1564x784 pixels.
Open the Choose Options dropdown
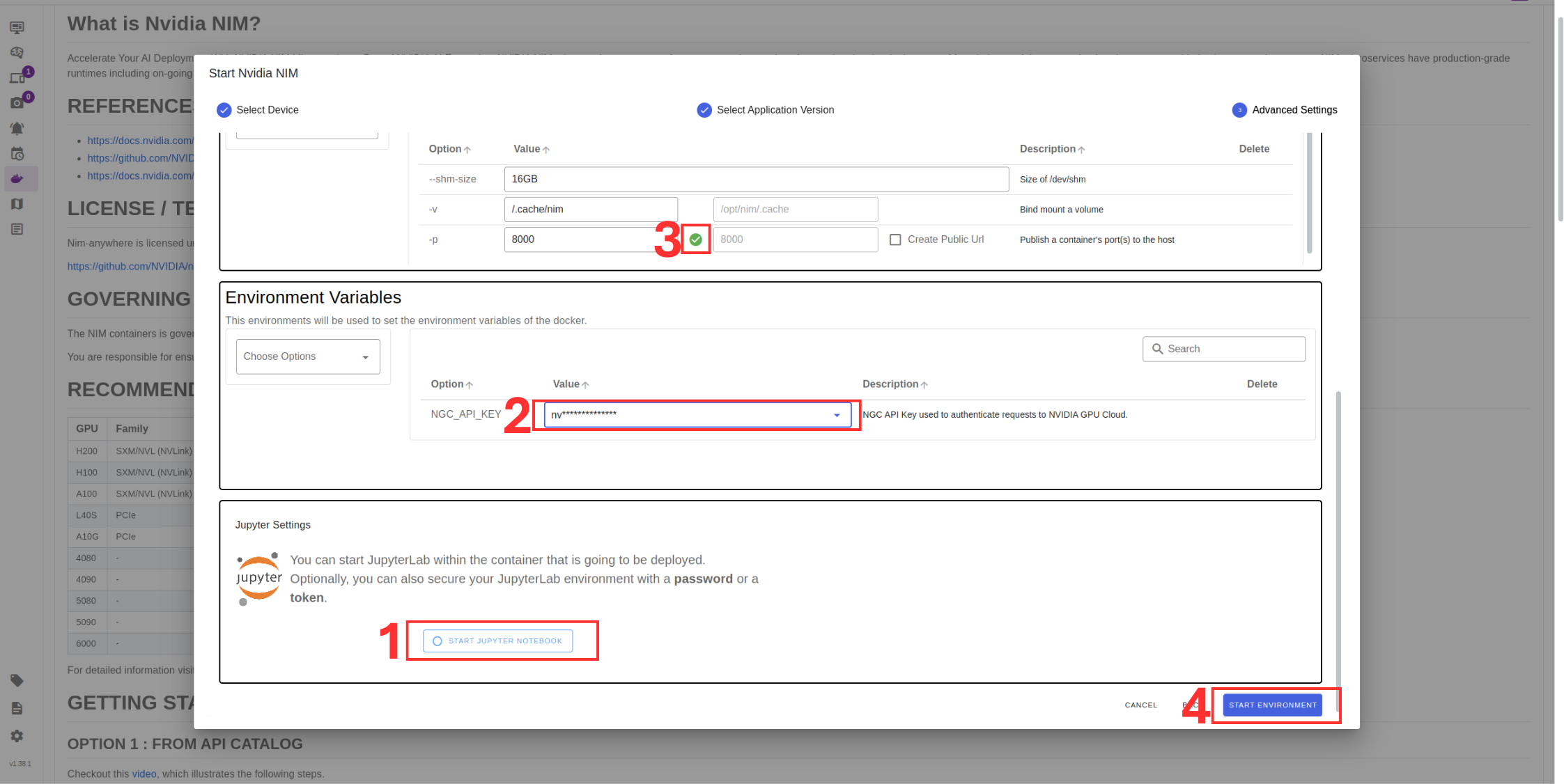pos(308,356)
